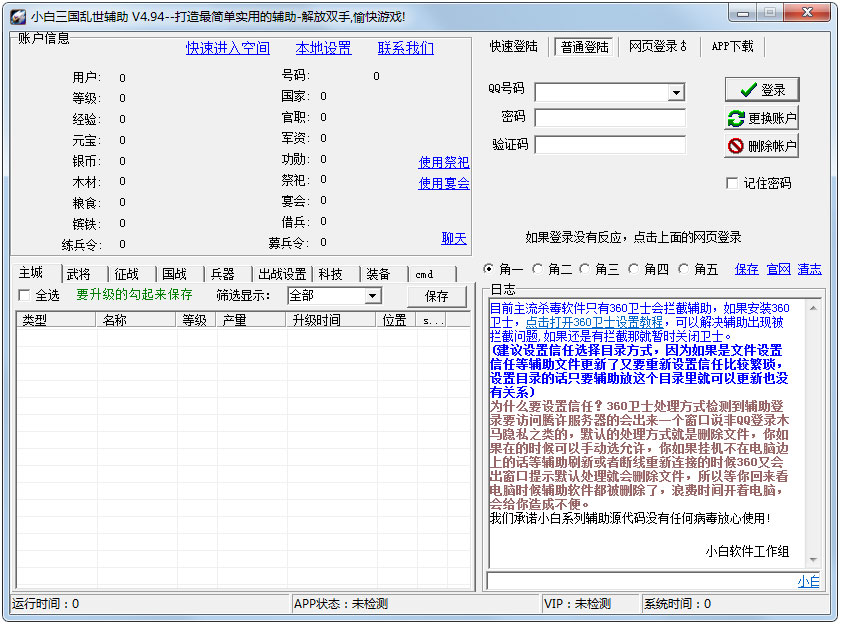Click the 清志 clear log link

point(809,269)
